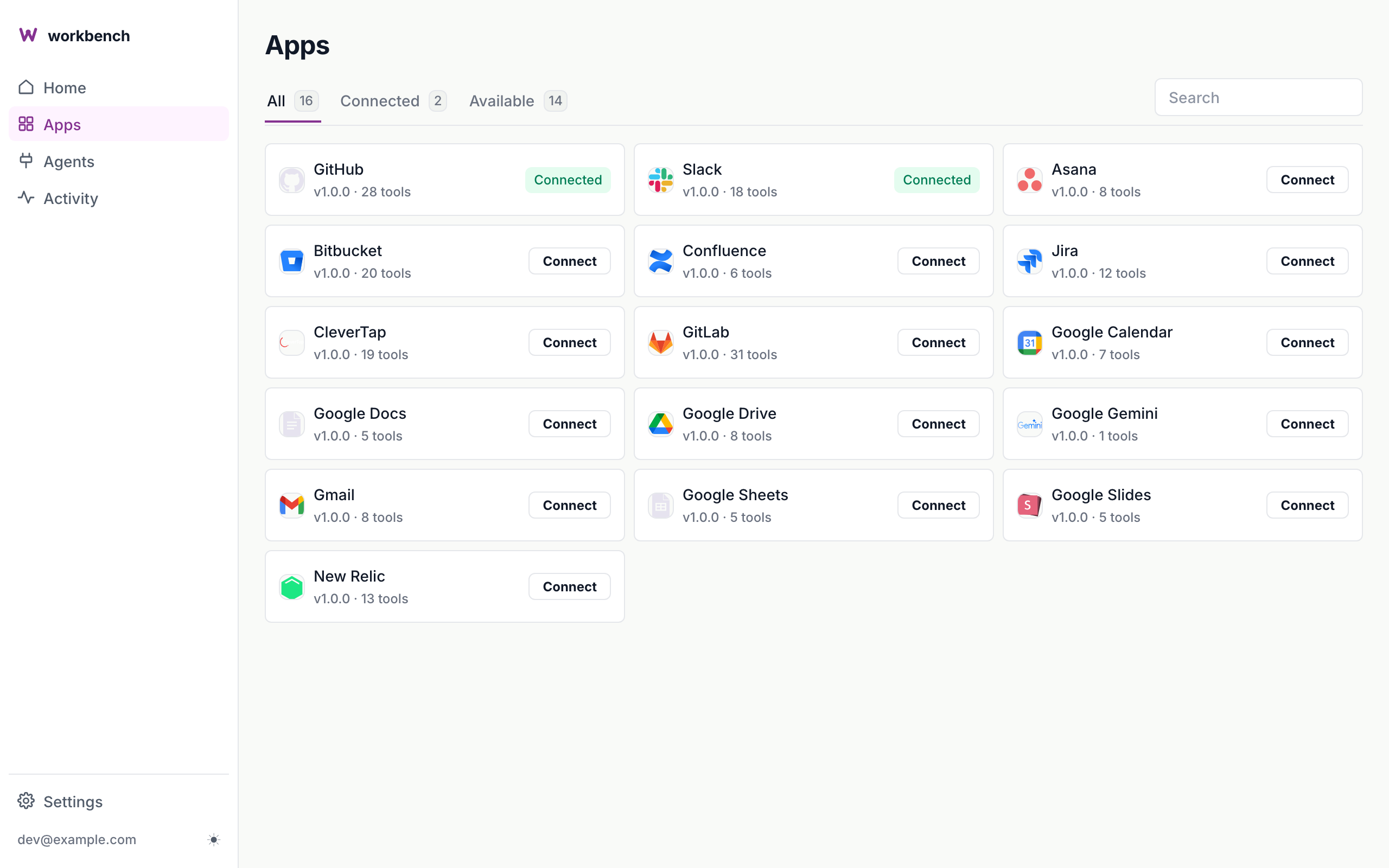Connect the Google Gemini app
This screenshot has width=1389, height=868.
tap(1307, 424)
